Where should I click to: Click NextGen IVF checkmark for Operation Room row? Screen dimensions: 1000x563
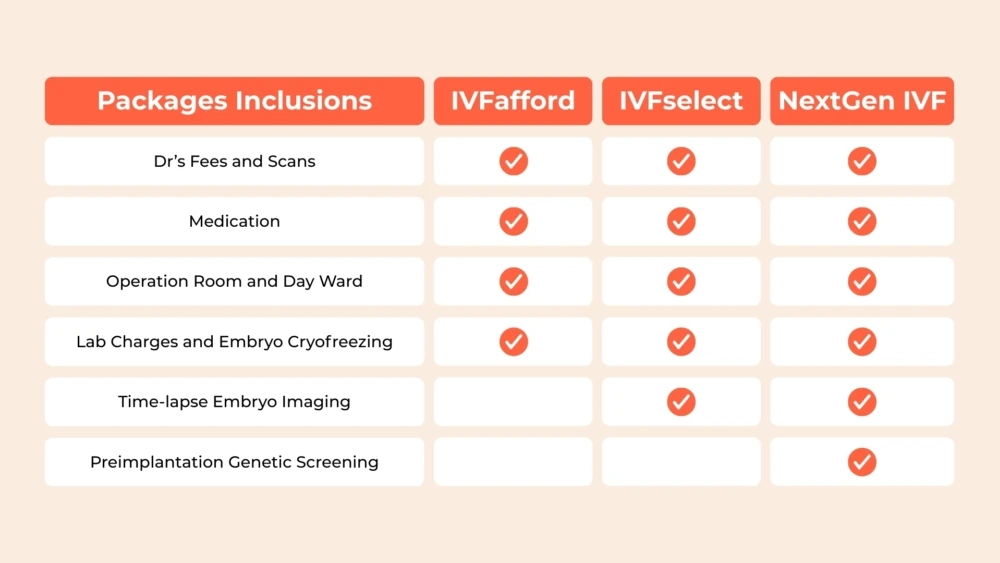pos(862,281)
